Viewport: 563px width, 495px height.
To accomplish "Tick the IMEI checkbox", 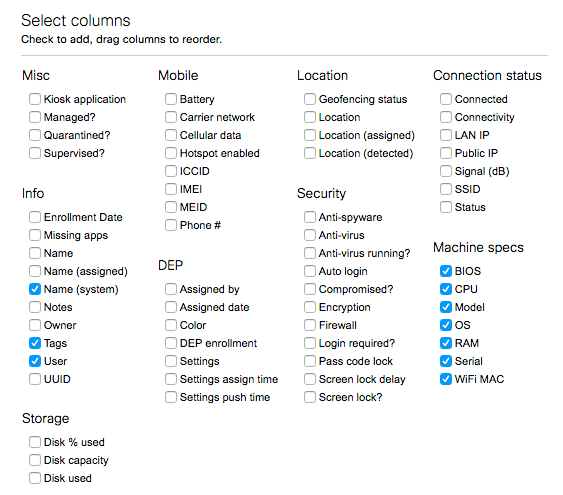I will pos(171,189).
